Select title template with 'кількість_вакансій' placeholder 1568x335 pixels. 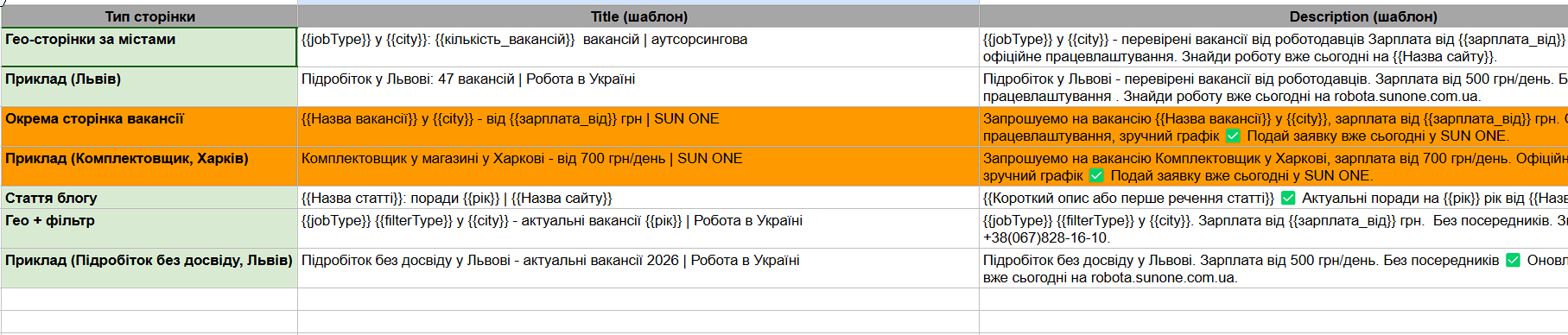pyautogui.click(x=638, y=47)
